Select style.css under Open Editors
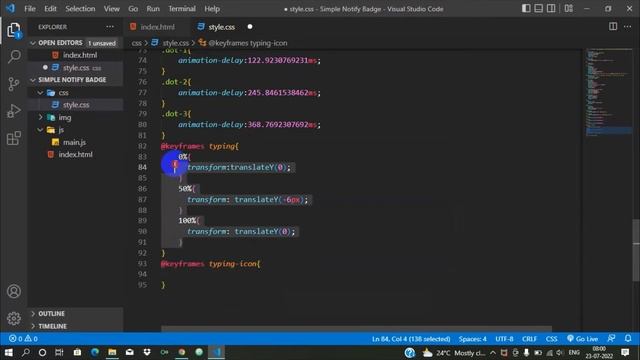The height and width of the screenshot is (360, 640). point(75,68)
